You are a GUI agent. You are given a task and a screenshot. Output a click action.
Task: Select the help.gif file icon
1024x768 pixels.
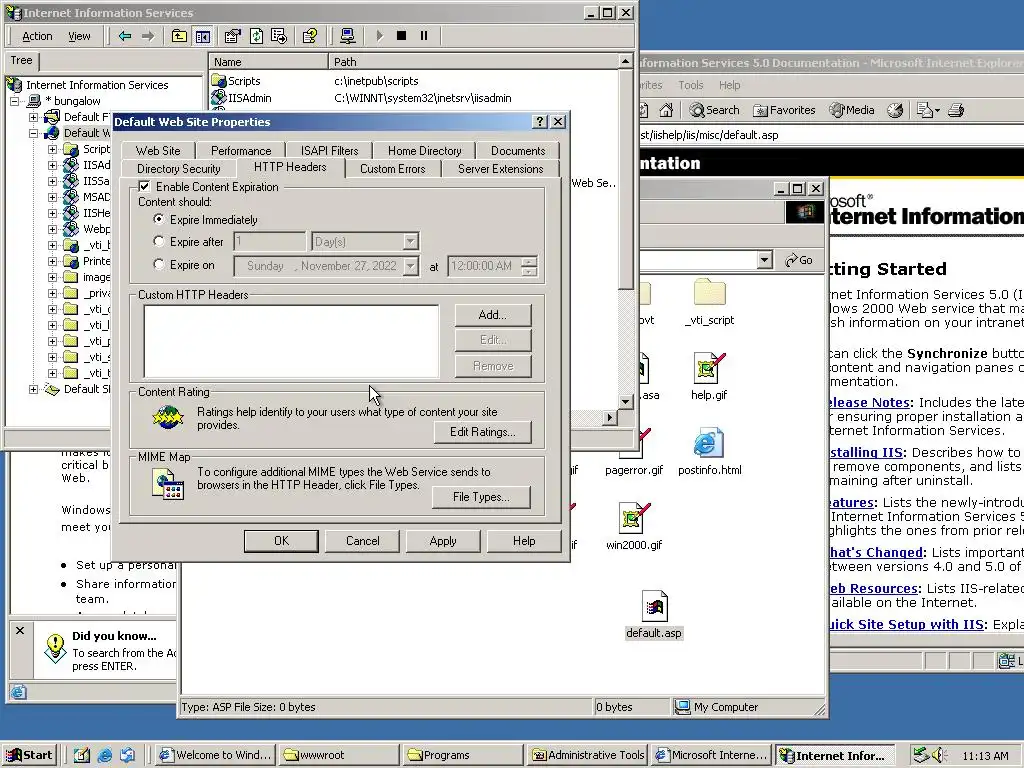click(x=709, y=368)
